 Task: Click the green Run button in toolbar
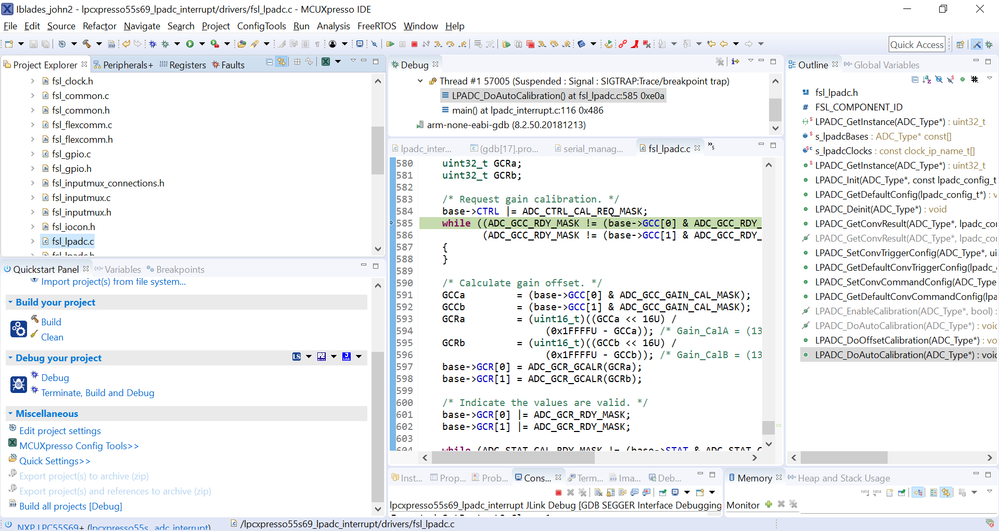click(x=189, y=44)
